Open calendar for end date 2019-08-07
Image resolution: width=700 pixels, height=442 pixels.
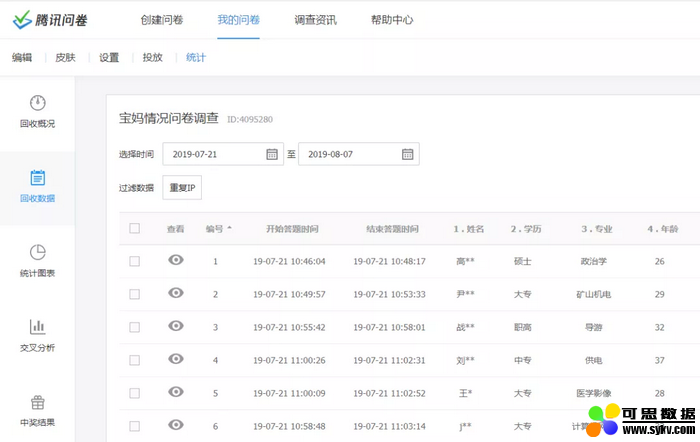point(408,154)
